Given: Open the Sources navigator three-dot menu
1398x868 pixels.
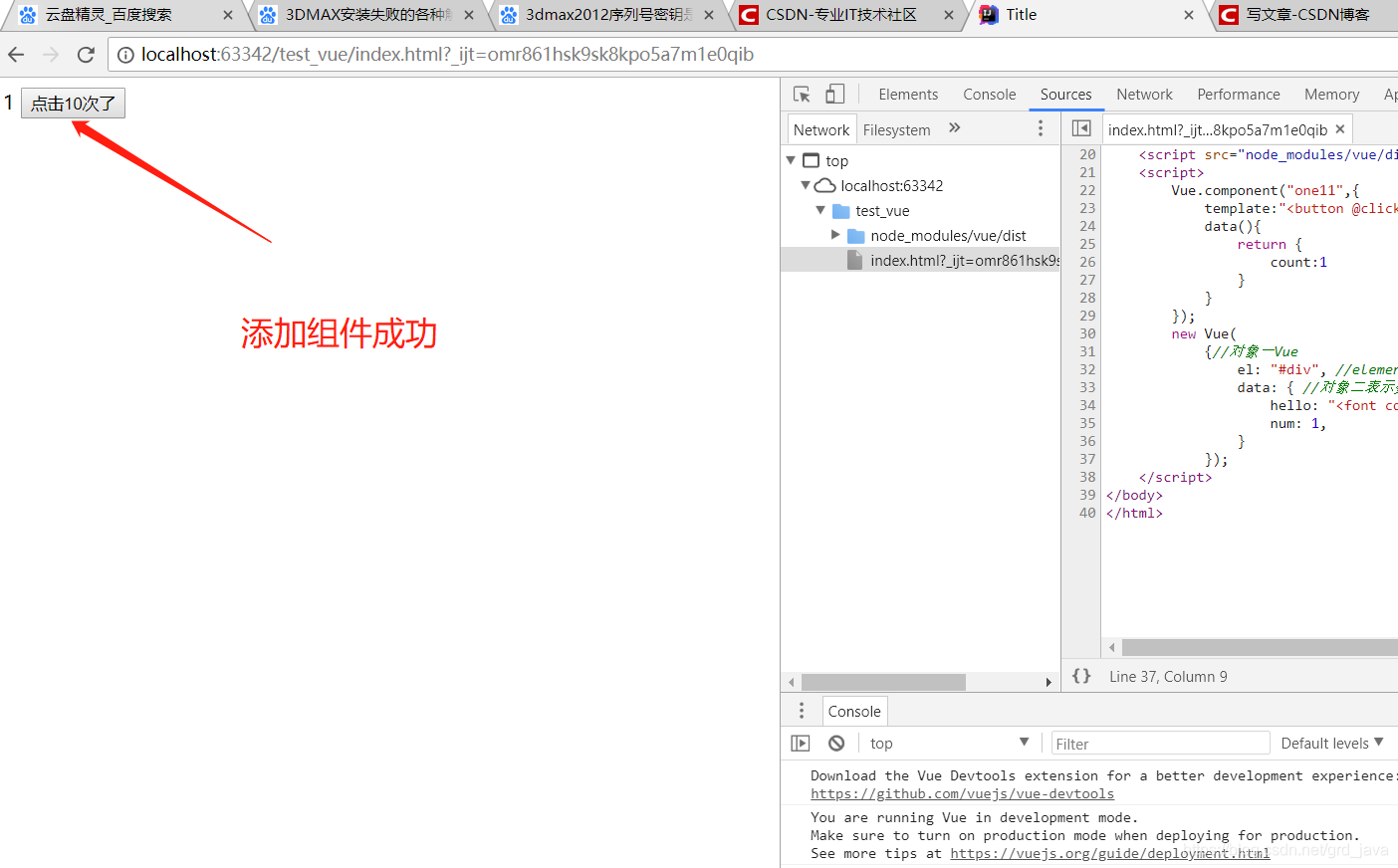Looking at the screenshot, I should (1041, 128).
